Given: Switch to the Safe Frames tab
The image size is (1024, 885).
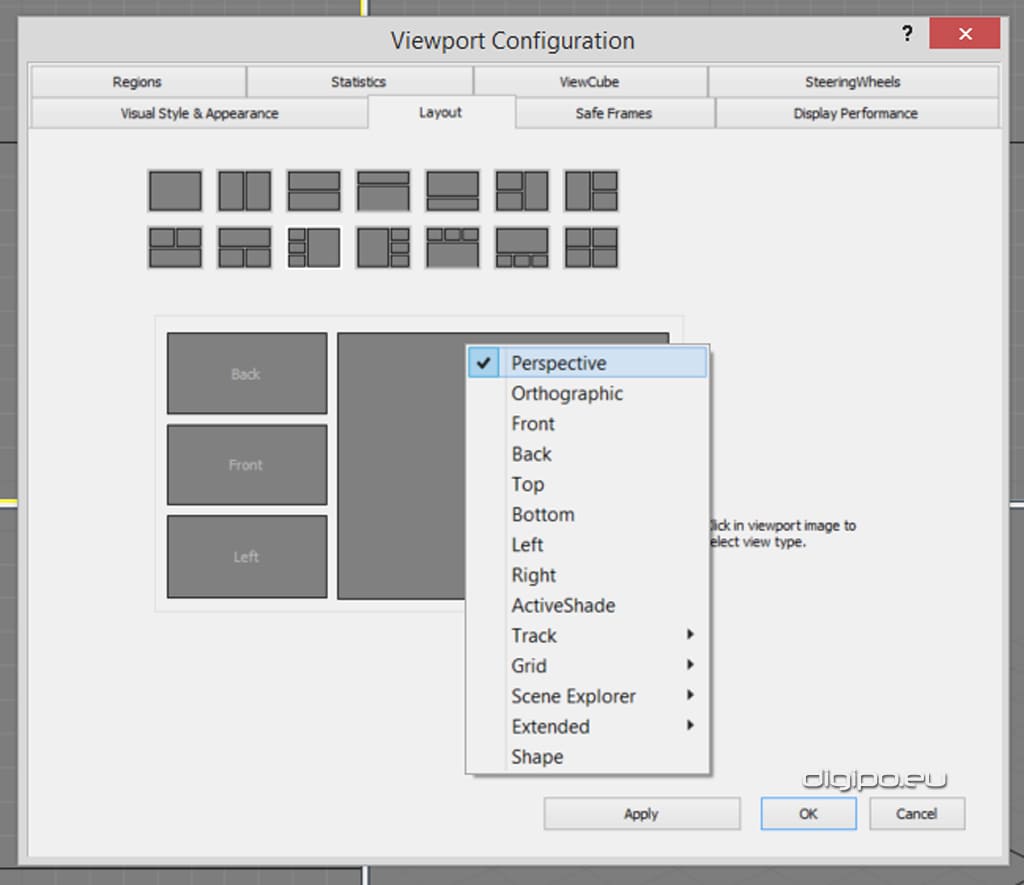Looking at the screenshot, I should pos(614,113).
